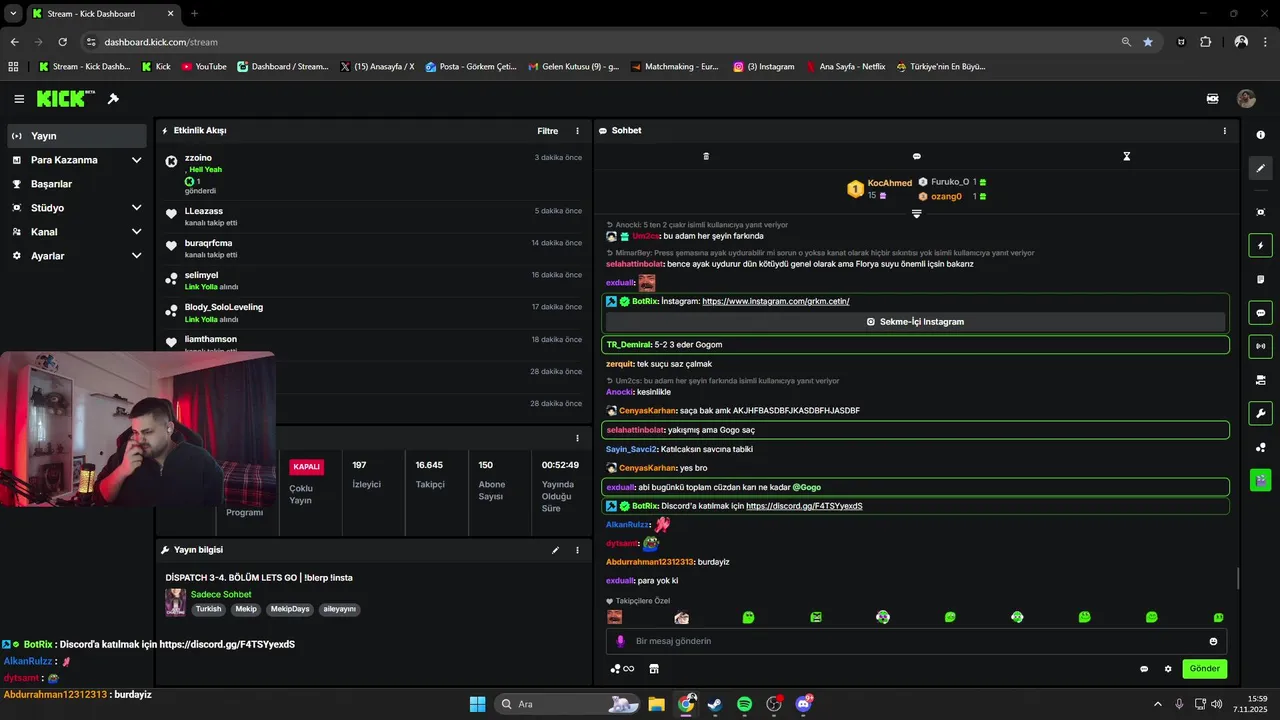Click the three-dots points icon in right sidebar

pyautogui.click(x=1260, y=447)
